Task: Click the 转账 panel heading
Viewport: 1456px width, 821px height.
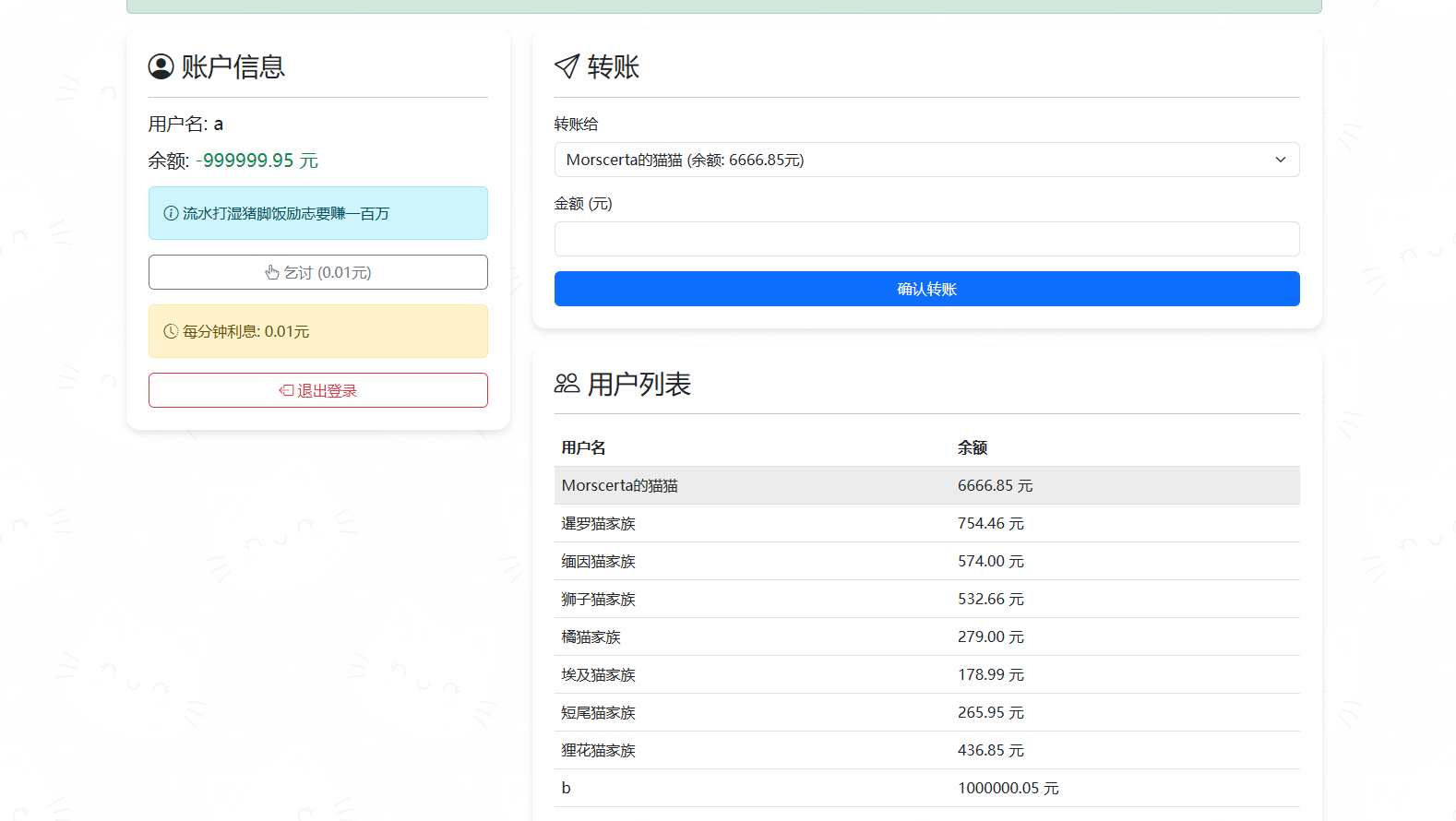Action: click(613, 66)
